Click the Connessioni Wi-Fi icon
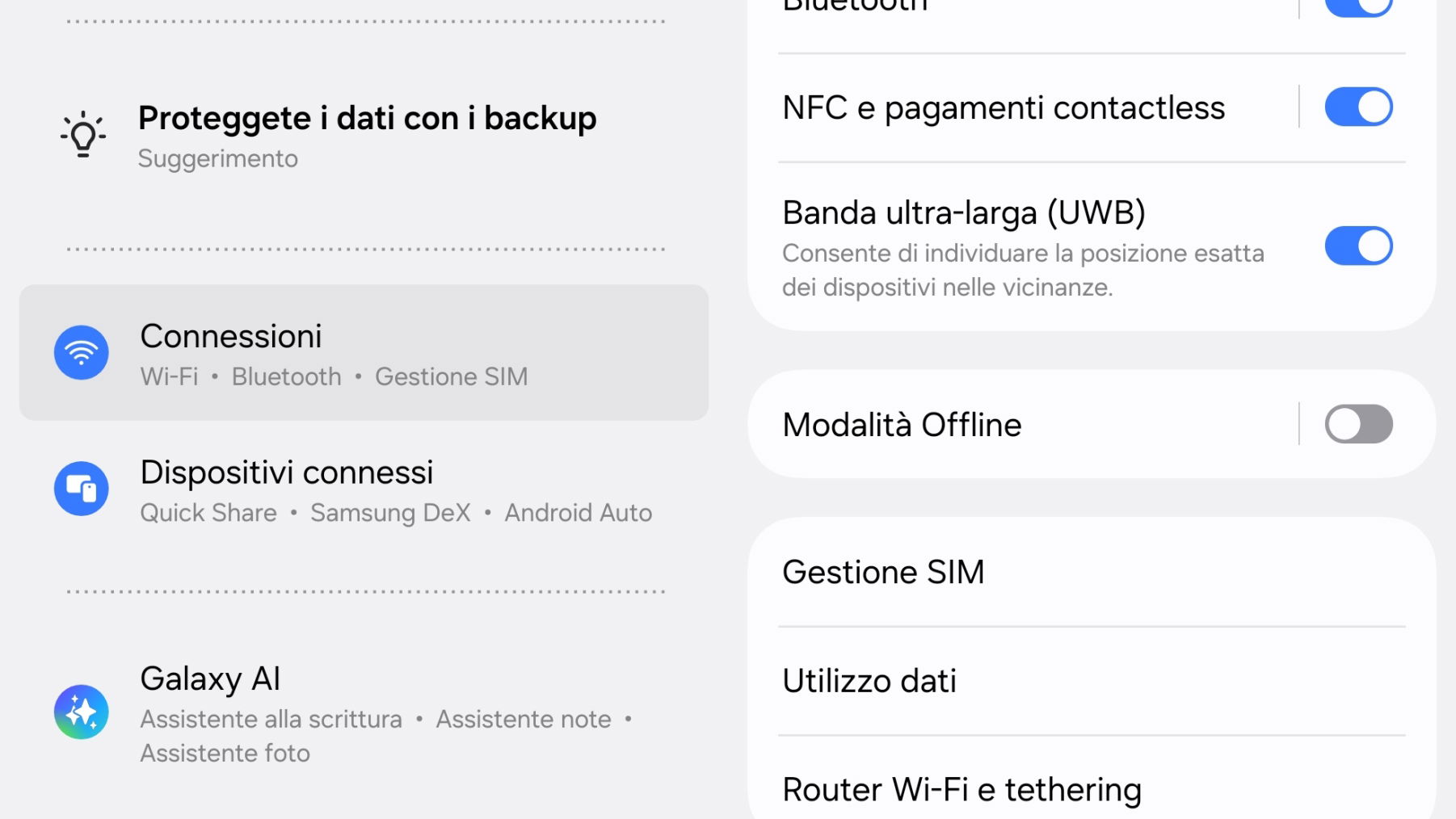The height and width of the screenshot is (819, 1456). (x=82, y=353)
